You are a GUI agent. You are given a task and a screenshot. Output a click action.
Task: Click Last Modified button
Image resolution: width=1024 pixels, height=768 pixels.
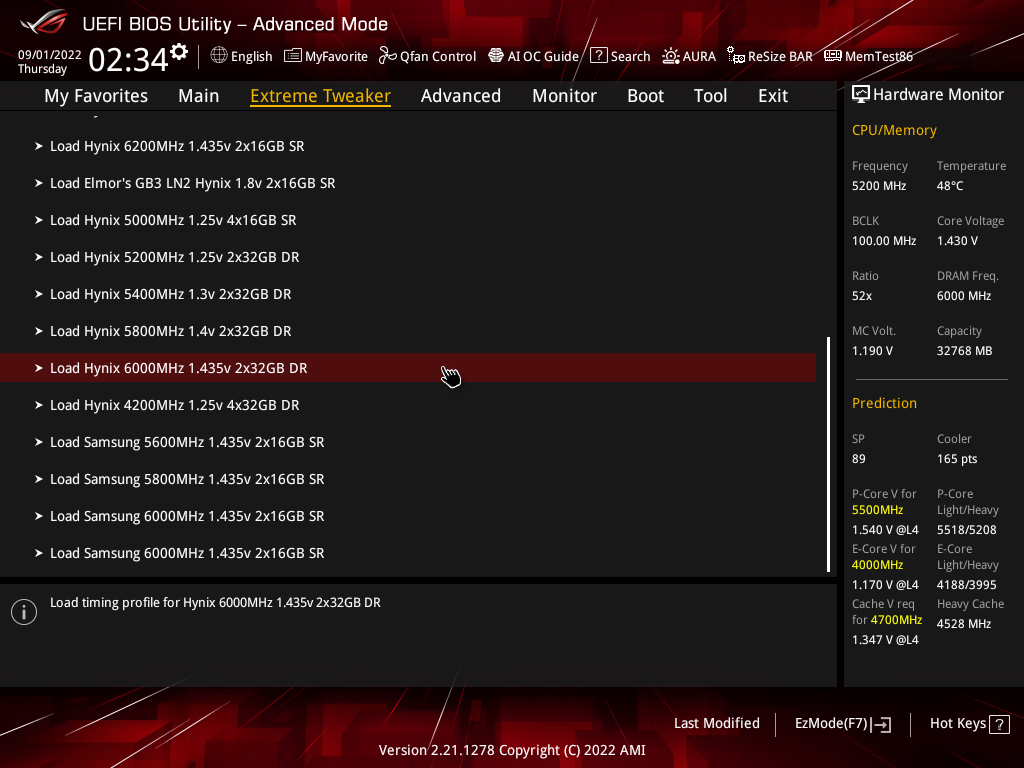pyautogui.click(x=716, y=724)
